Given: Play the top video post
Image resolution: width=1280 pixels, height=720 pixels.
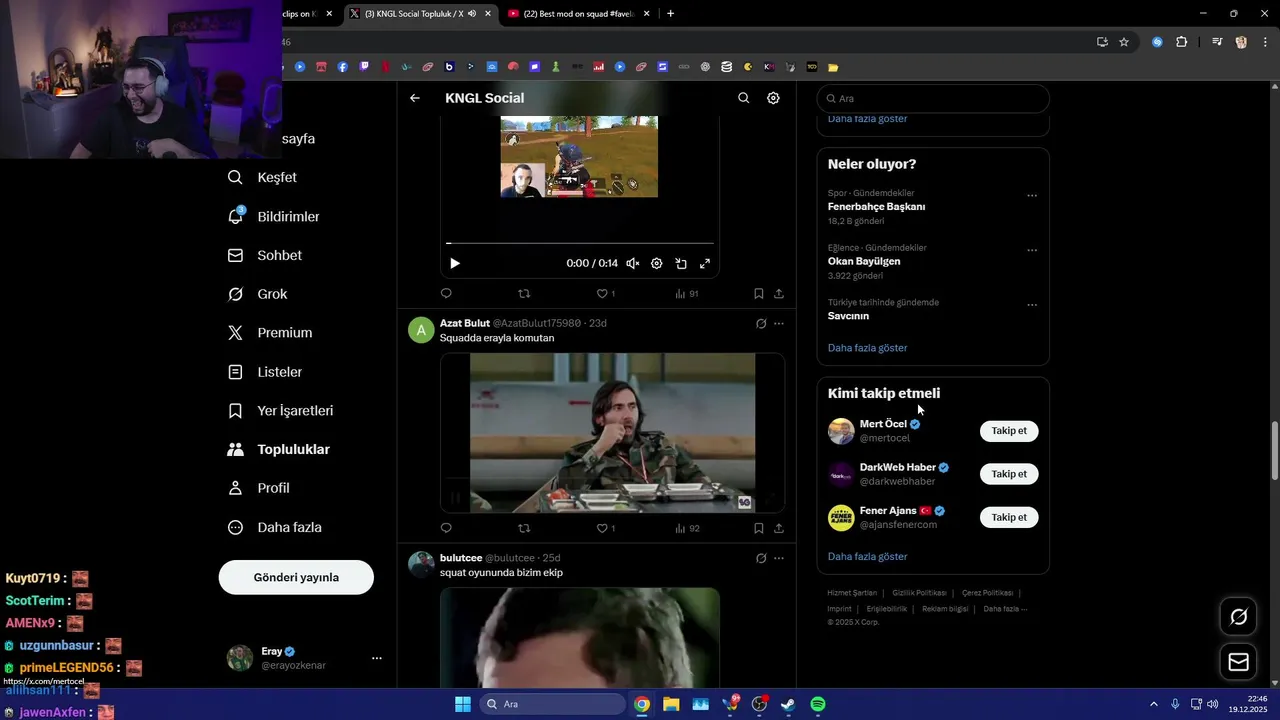Looking at the screenshot, I should (455, 263).
